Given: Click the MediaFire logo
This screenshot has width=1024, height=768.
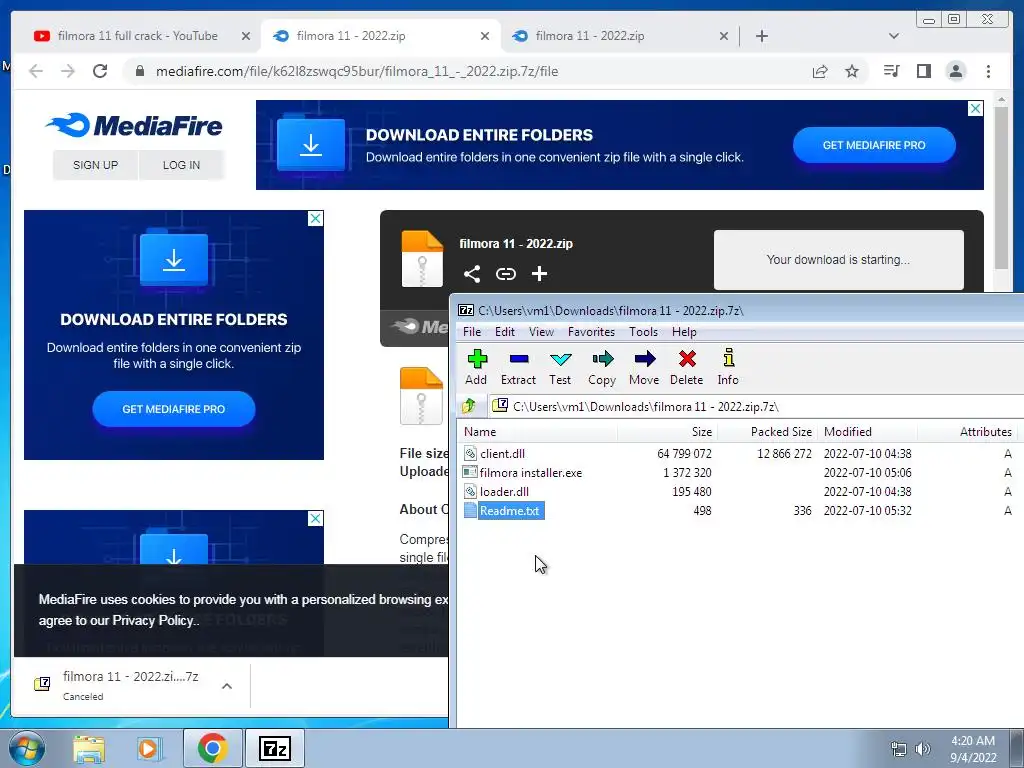Looking at the screenshot, I should point(135,125).
